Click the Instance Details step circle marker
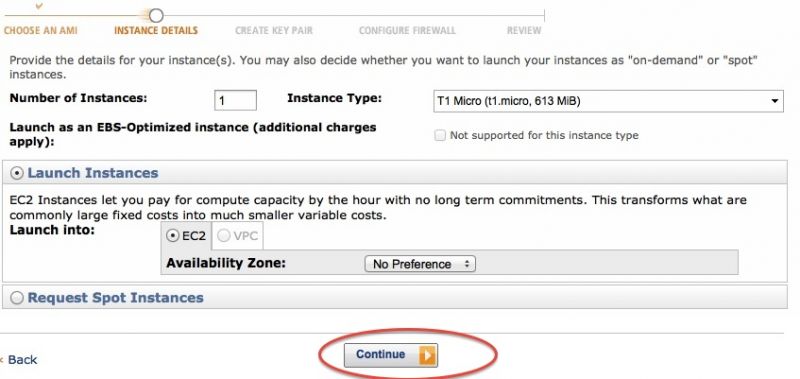Viewport: 800px width, 379px height. coord(156,15)
